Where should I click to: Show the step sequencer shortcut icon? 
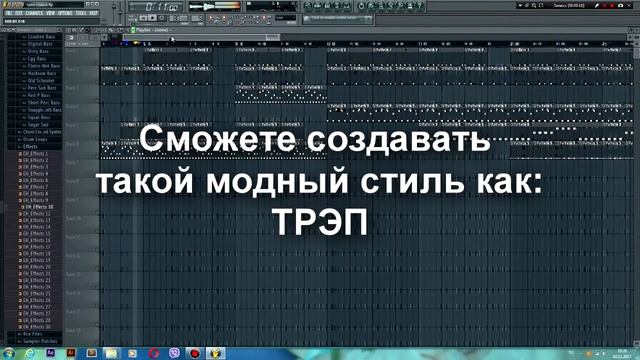click(318, 6)
